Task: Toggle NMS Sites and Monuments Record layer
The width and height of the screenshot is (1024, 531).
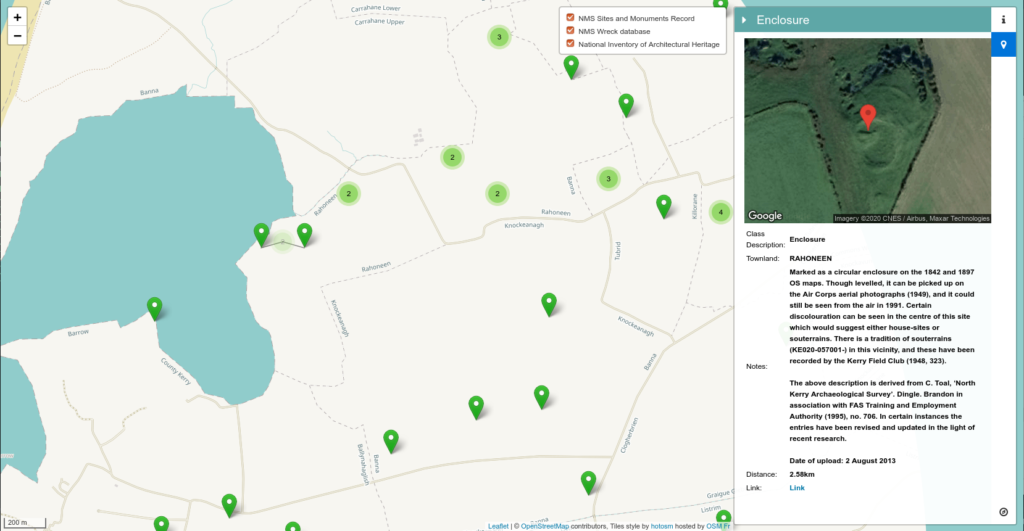Action: [x=570, y=18]
